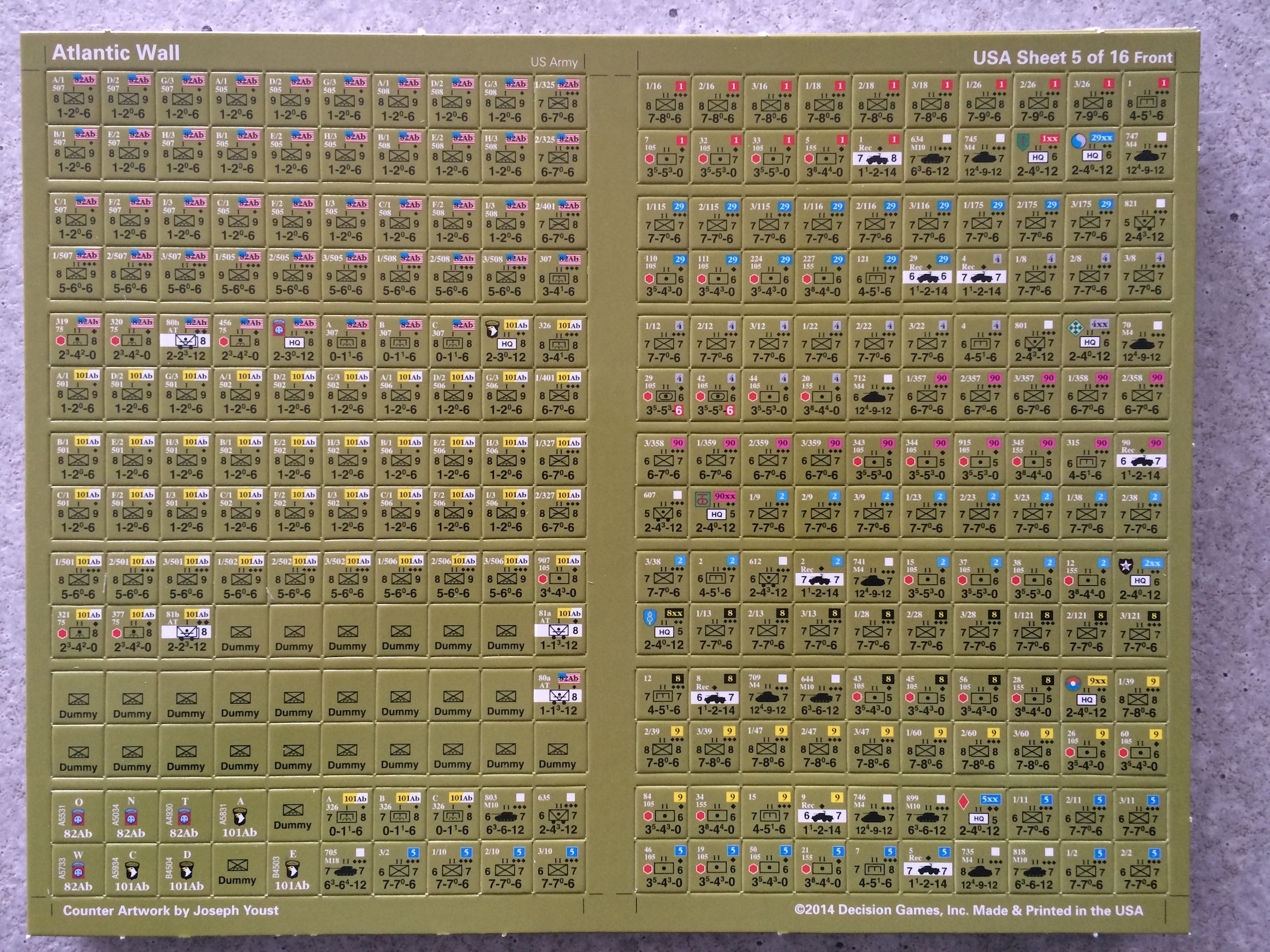Select the 747 M4 tank counter
The width and height of the screenshot is (1270, 952).
click(1144, 154)
